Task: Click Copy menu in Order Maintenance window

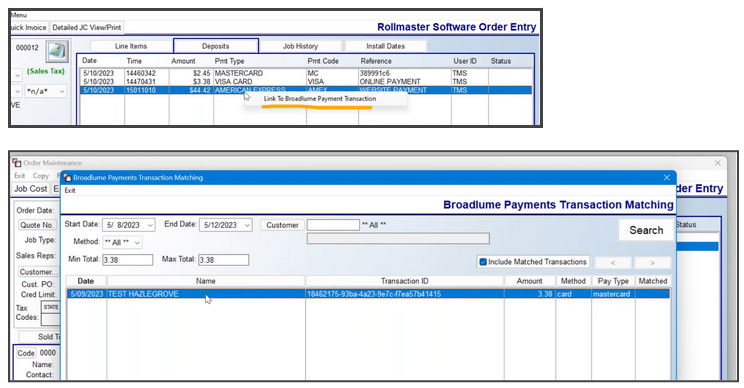Action: (41, 176)
